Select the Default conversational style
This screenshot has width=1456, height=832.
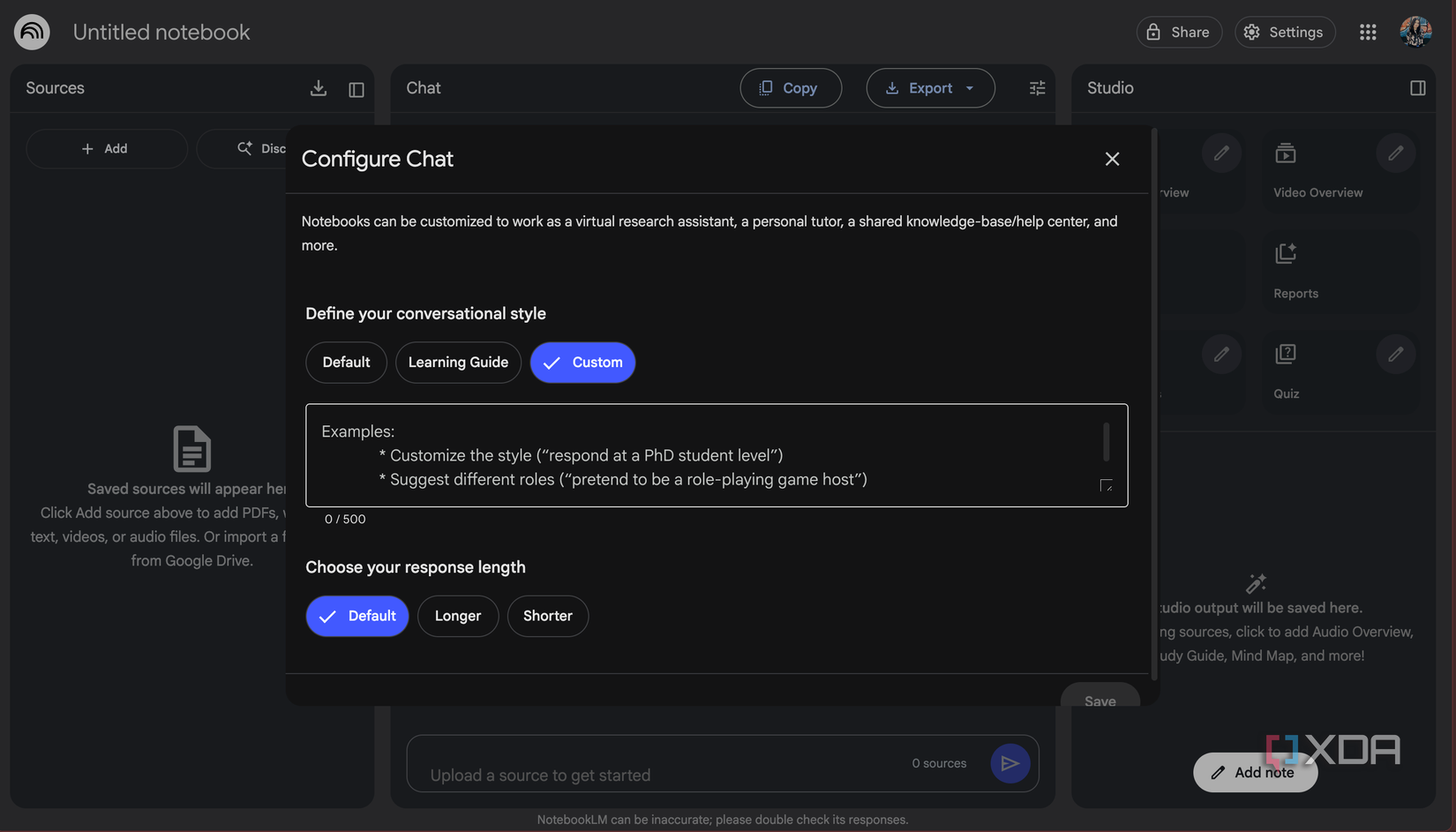[346, 362]
